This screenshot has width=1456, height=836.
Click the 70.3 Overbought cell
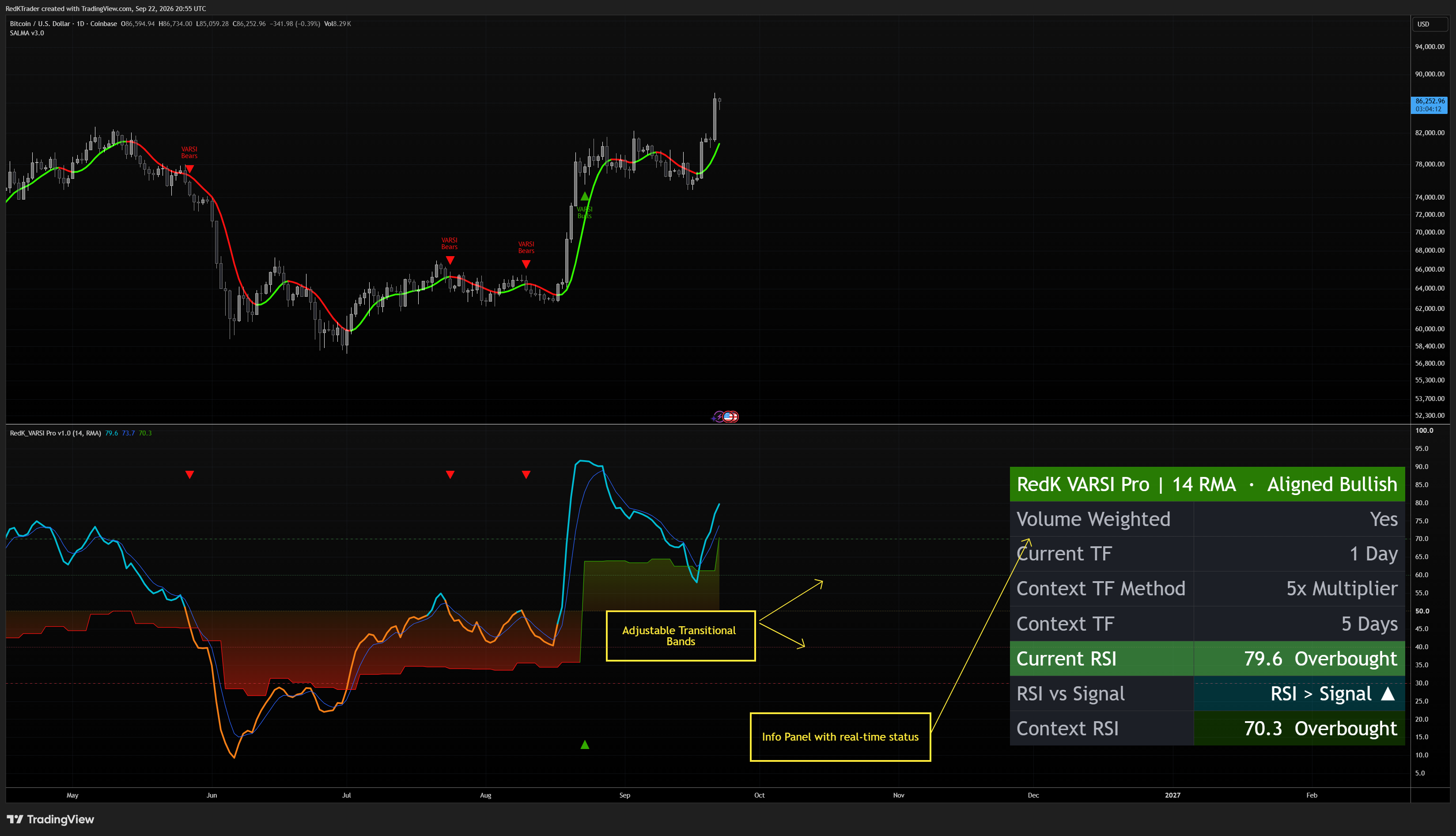[1299, 728]
